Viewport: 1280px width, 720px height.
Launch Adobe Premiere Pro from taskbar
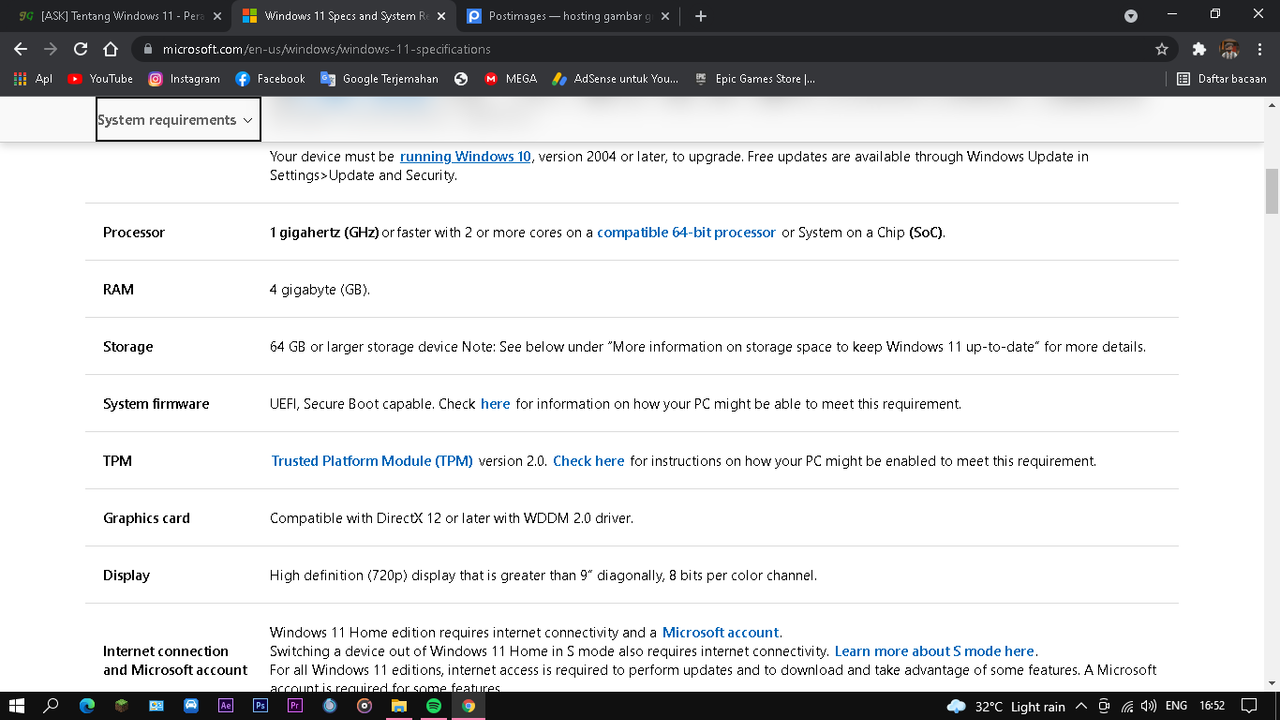(x=295, y=706)
